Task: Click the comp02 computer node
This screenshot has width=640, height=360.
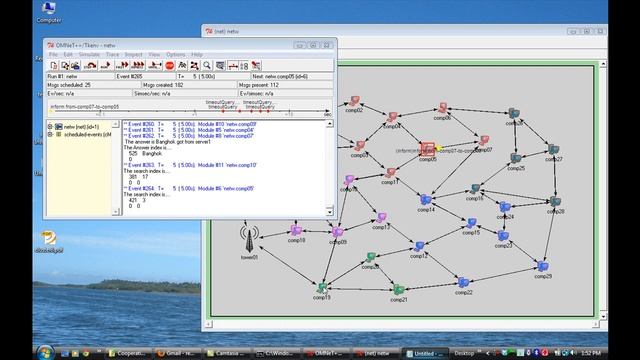Action: [354, 101]
